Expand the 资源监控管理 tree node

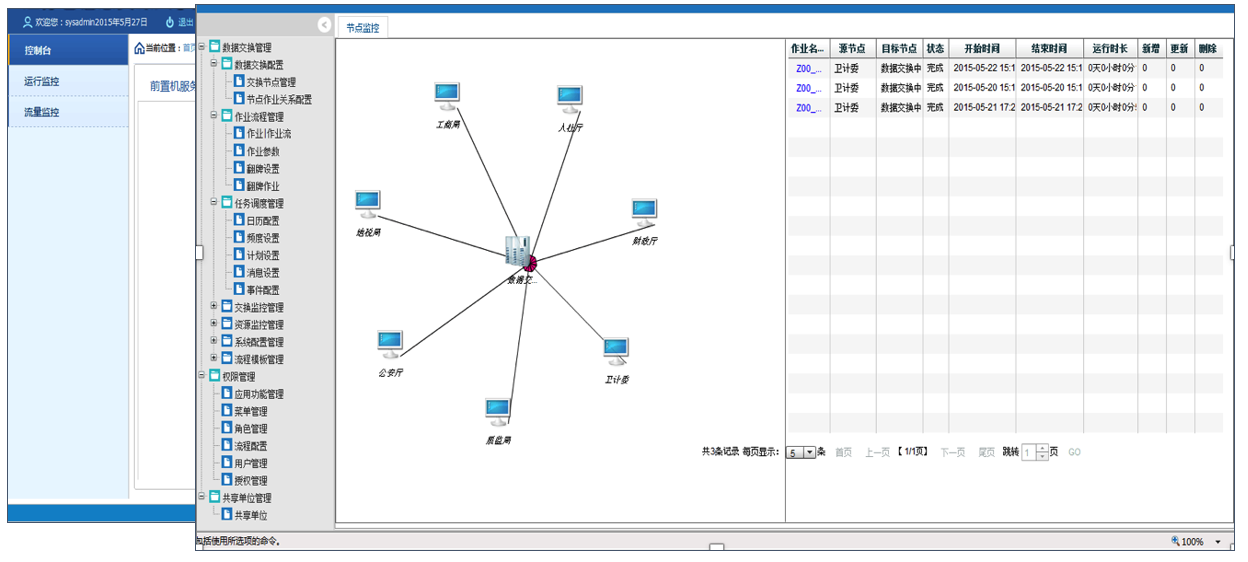click(214, 324)
